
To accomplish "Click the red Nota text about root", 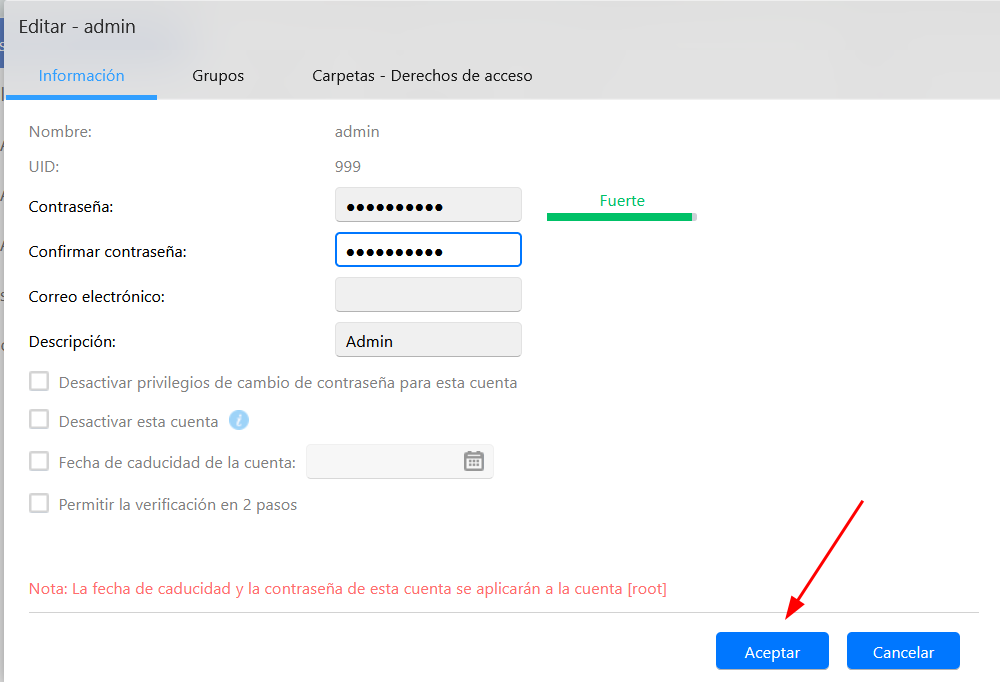I will [x=348, y=589].
